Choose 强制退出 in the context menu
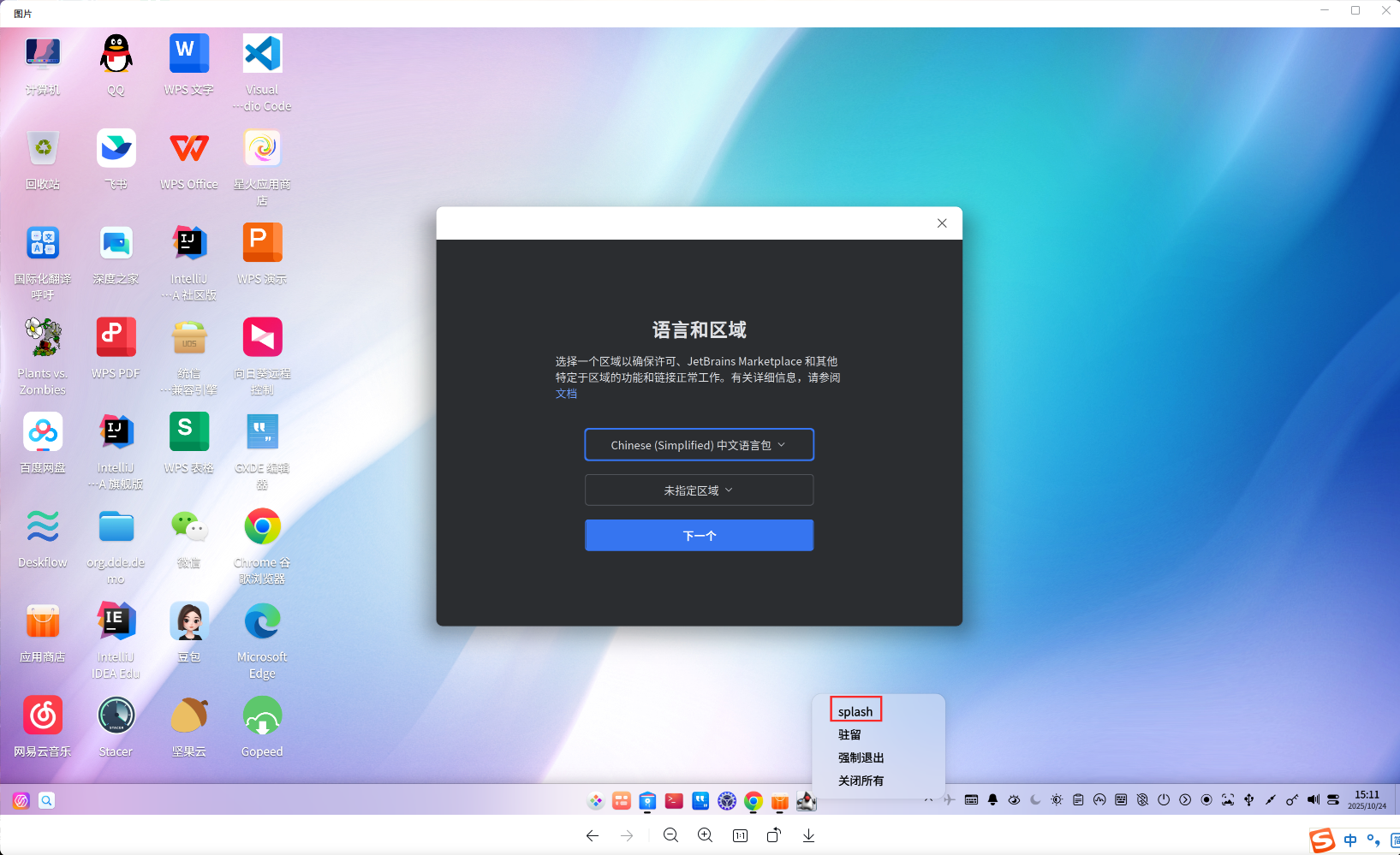 click(861, 757)
